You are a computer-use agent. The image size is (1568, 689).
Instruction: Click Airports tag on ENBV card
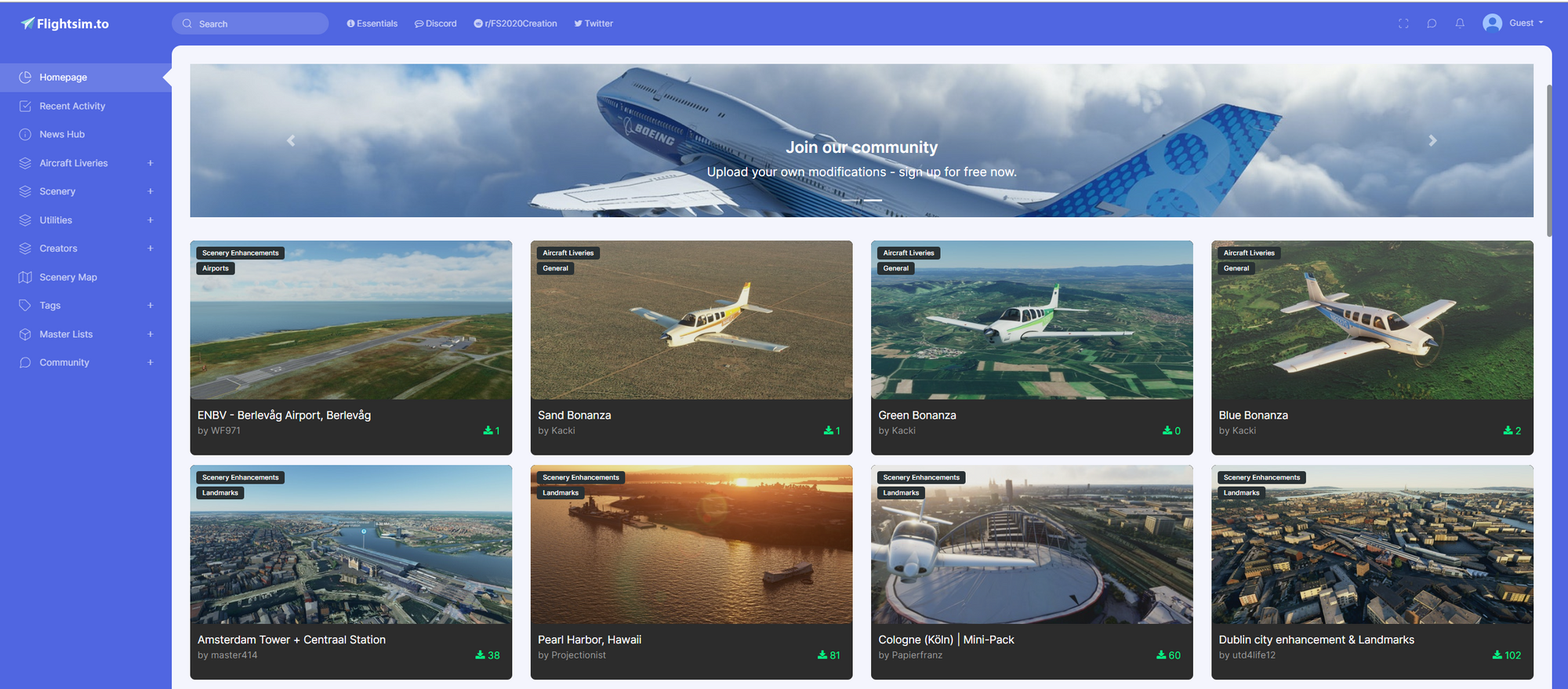coord(216,268)
